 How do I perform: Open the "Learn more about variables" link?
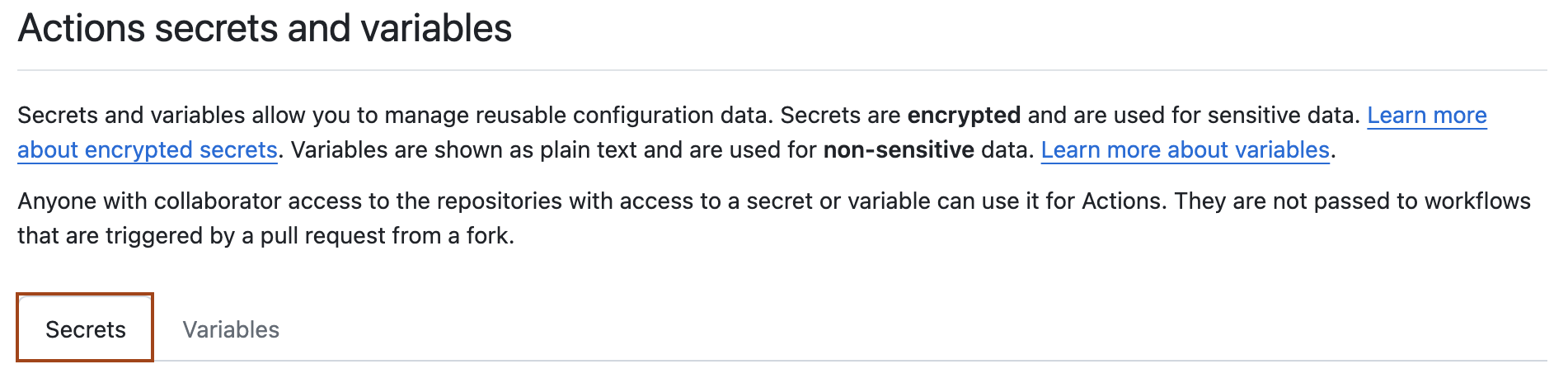tap(1185, 150)
